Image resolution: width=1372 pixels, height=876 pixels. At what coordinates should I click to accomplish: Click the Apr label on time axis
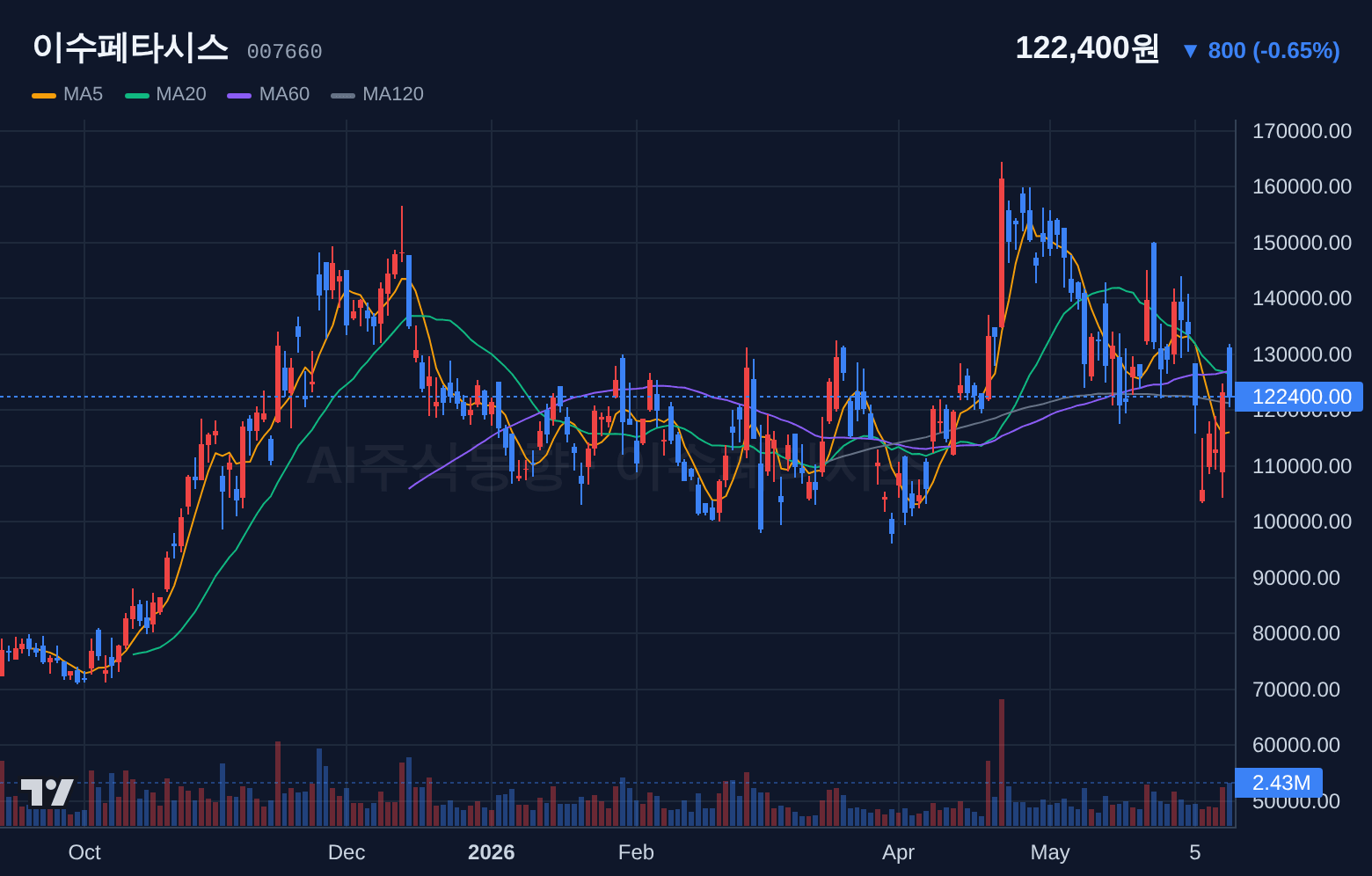[898, 852]
